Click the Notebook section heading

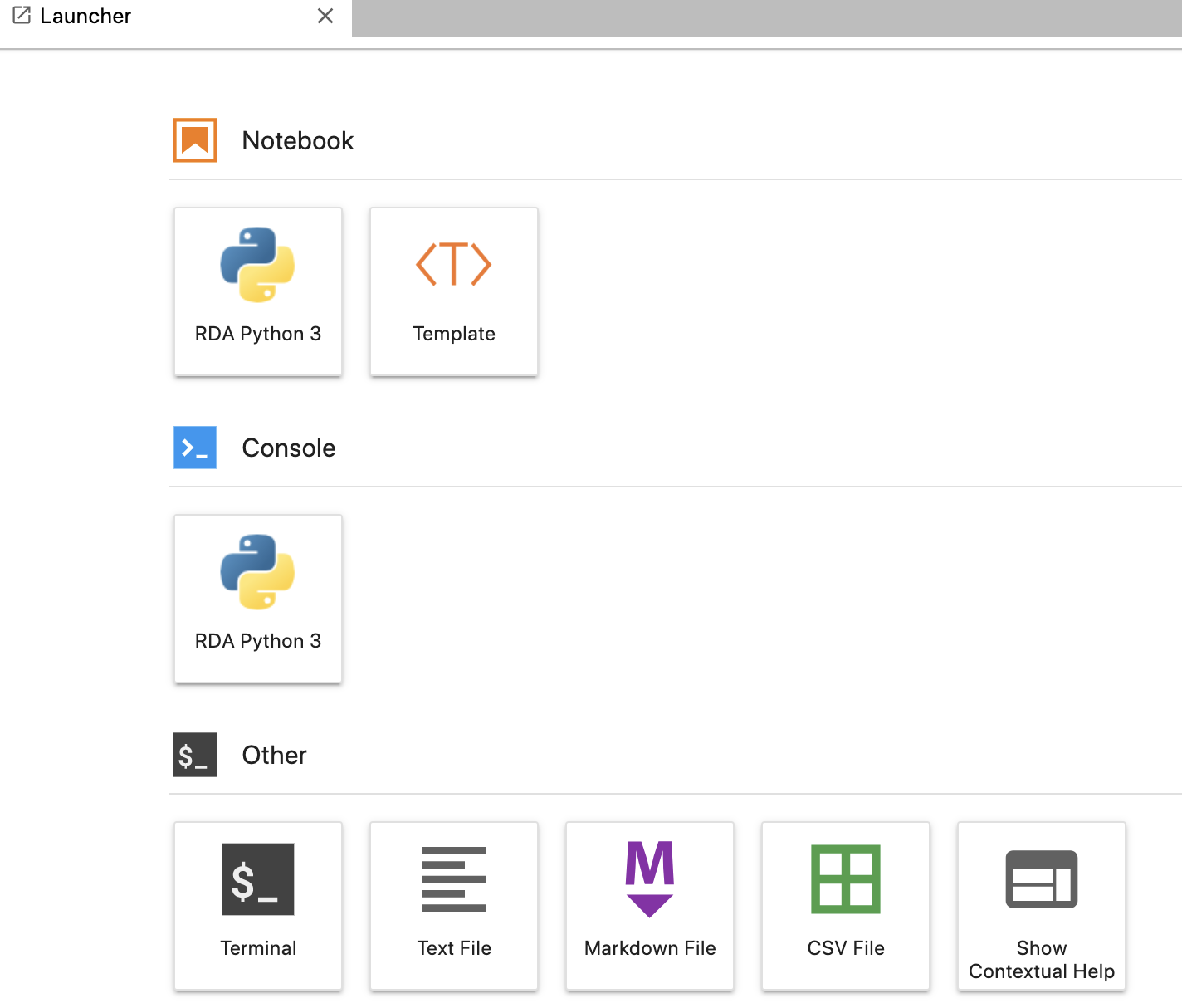pyautogui.click(x=297, y=140)
